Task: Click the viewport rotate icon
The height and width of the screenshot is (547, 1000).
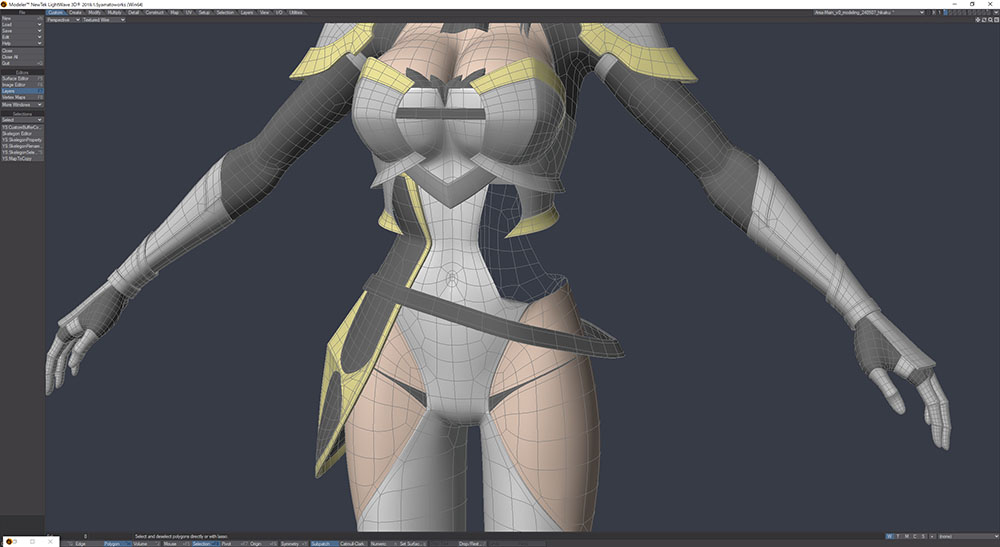Action: [x=984, y=19]
